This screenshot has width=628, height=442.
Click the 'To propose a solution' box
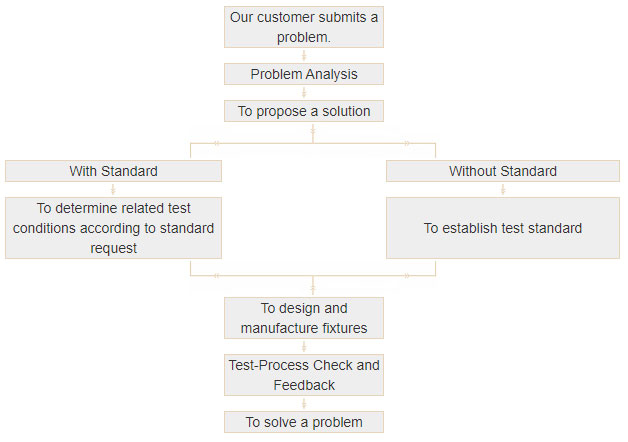pyautogui.click(x=304, y=111)
